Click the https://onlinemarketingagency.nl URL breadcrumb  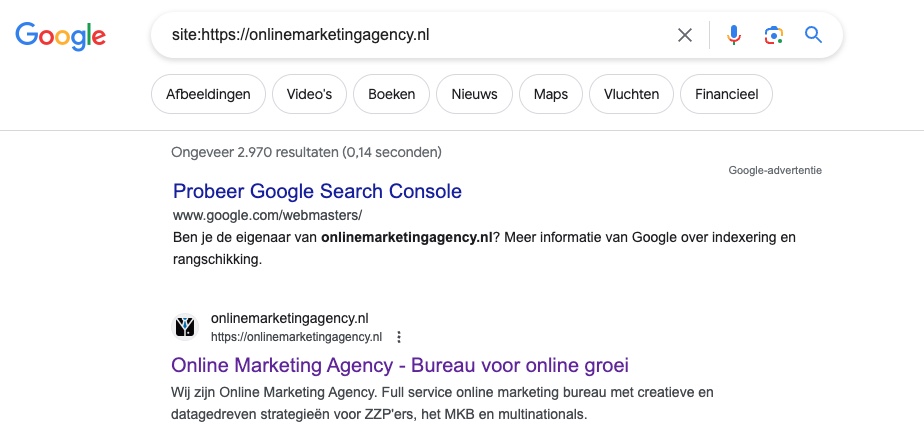point(296,337)
